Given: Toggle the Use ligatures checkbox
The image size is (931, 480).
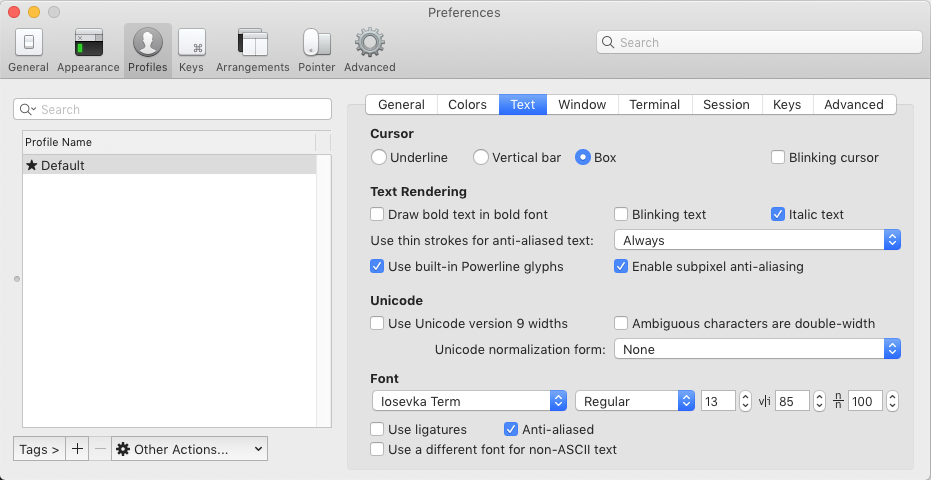Looking at the screenshot, I should pos(377,429).
